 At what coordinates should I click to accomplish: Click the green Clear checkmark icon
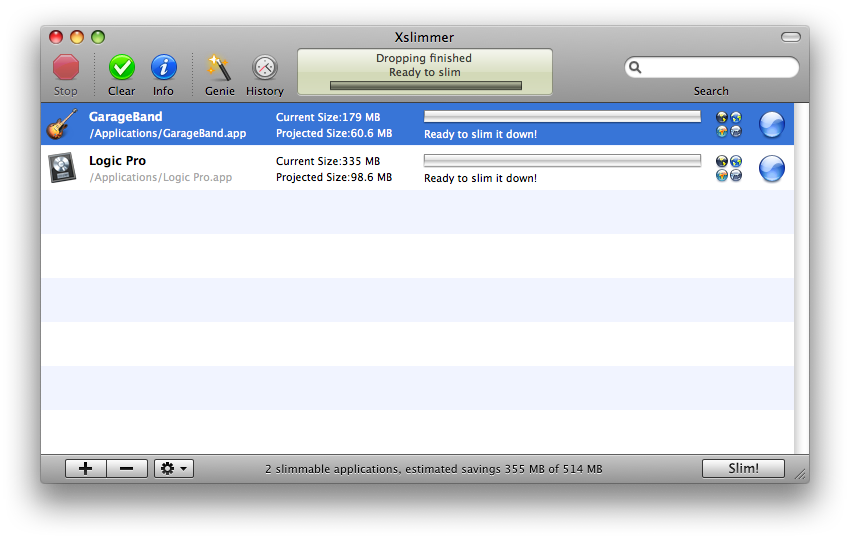click(x=121, y=68)
